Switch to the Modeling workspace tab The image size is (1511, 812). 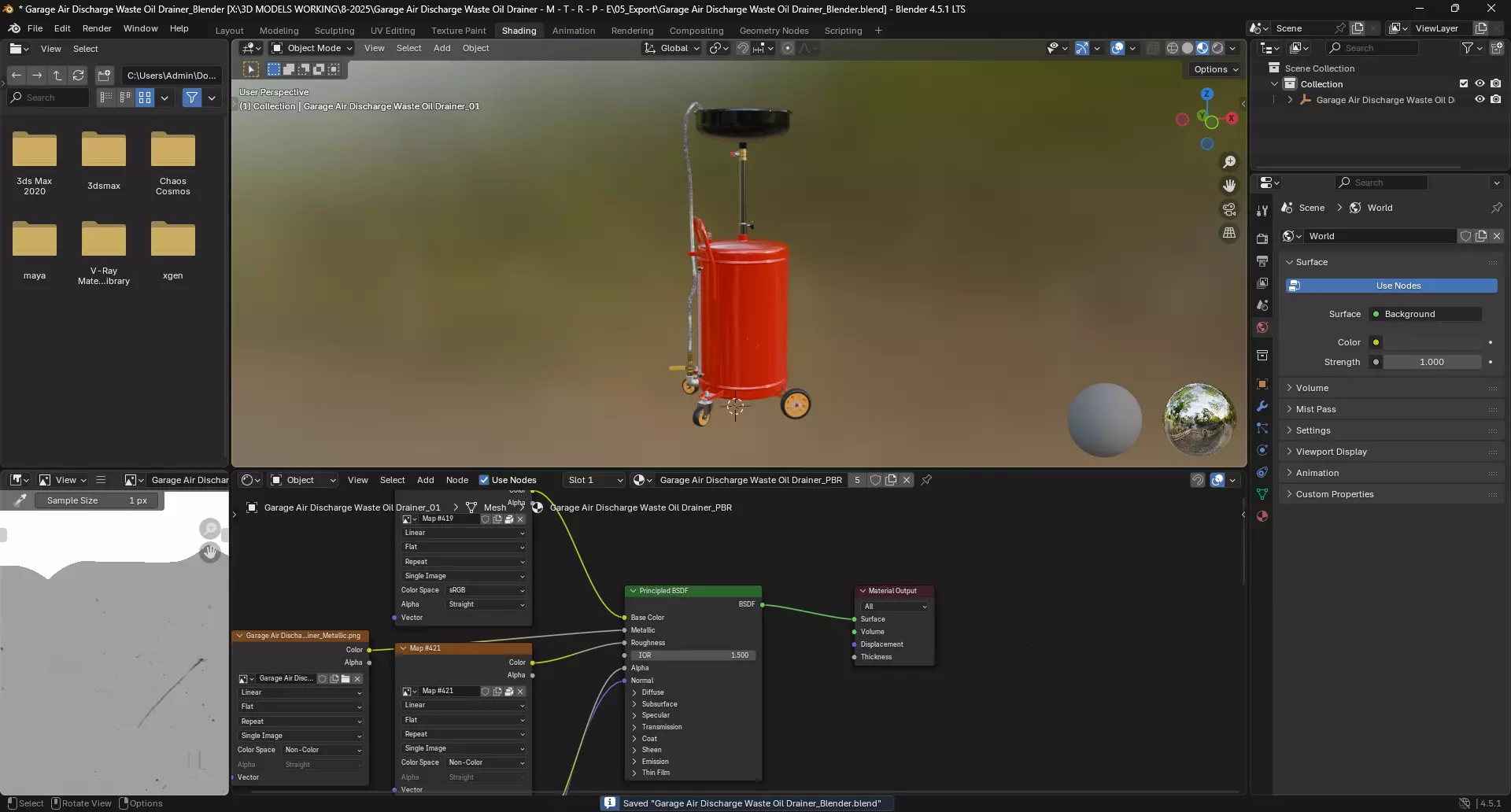point(279,31)
